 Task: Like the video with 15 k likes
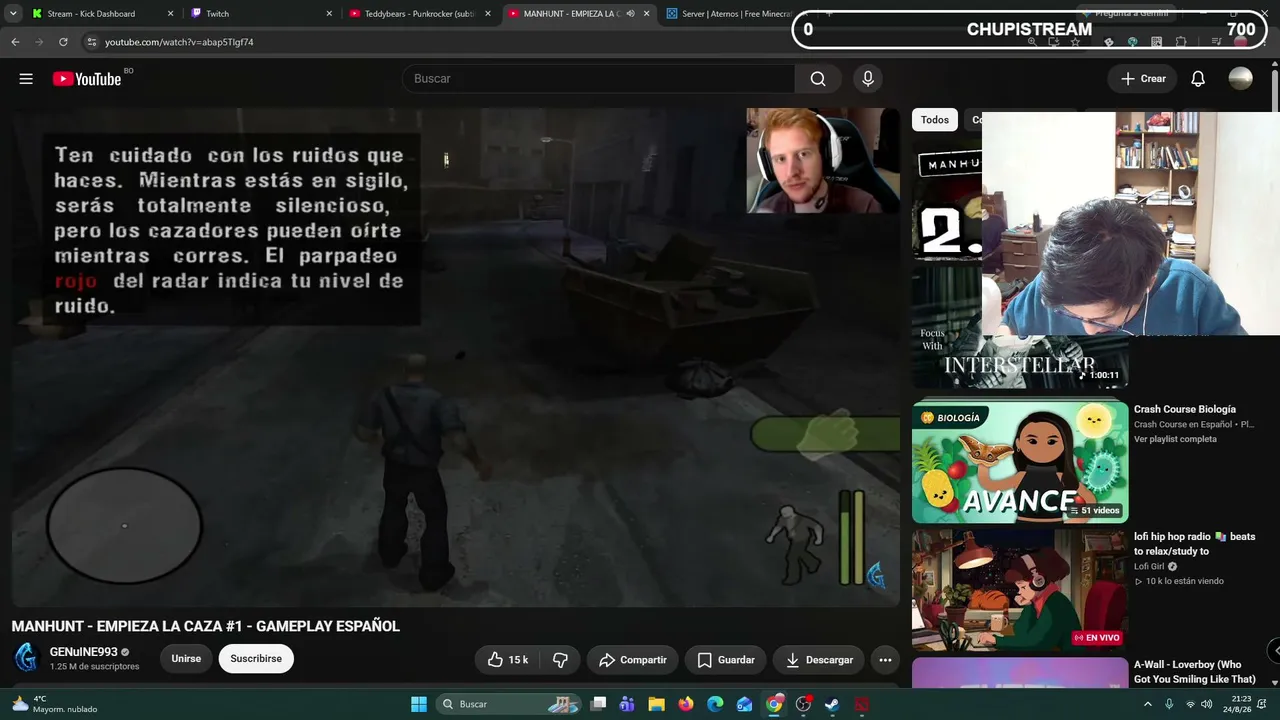click(x=508, y=660)
